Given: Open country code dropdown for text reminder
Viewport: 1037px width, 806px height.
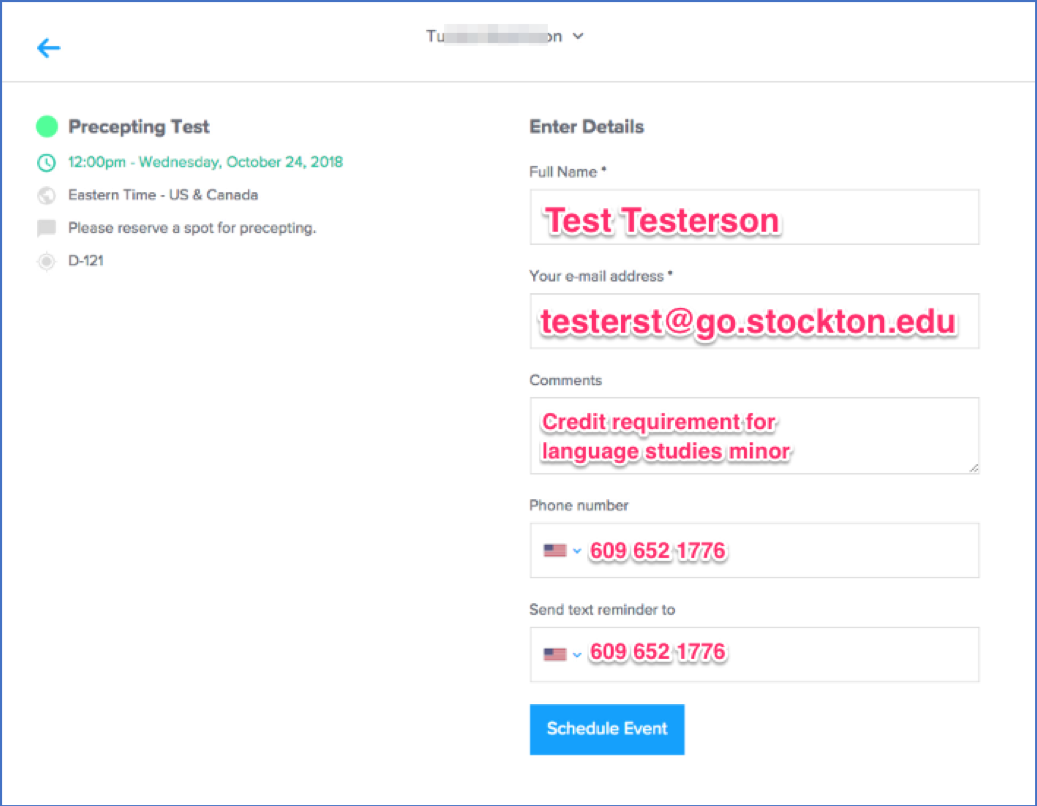Looking at the screenshot, I should [577, 655].
